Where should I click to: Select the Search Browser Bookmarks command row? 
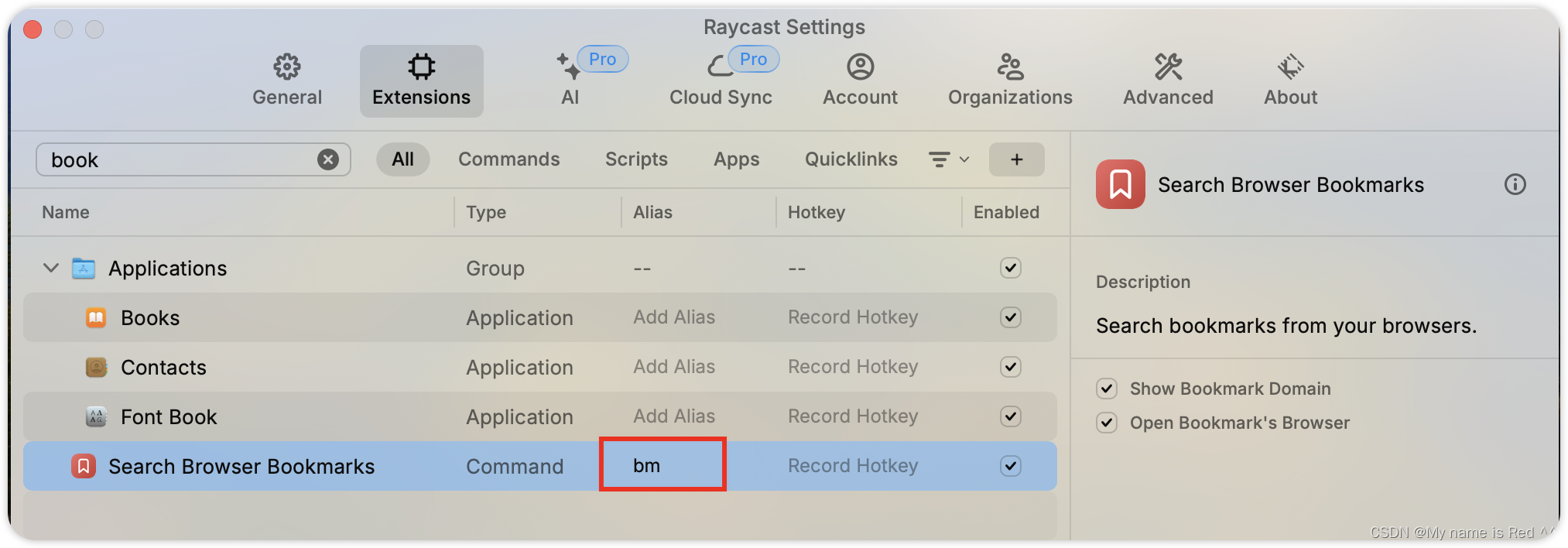click(540, 466)
